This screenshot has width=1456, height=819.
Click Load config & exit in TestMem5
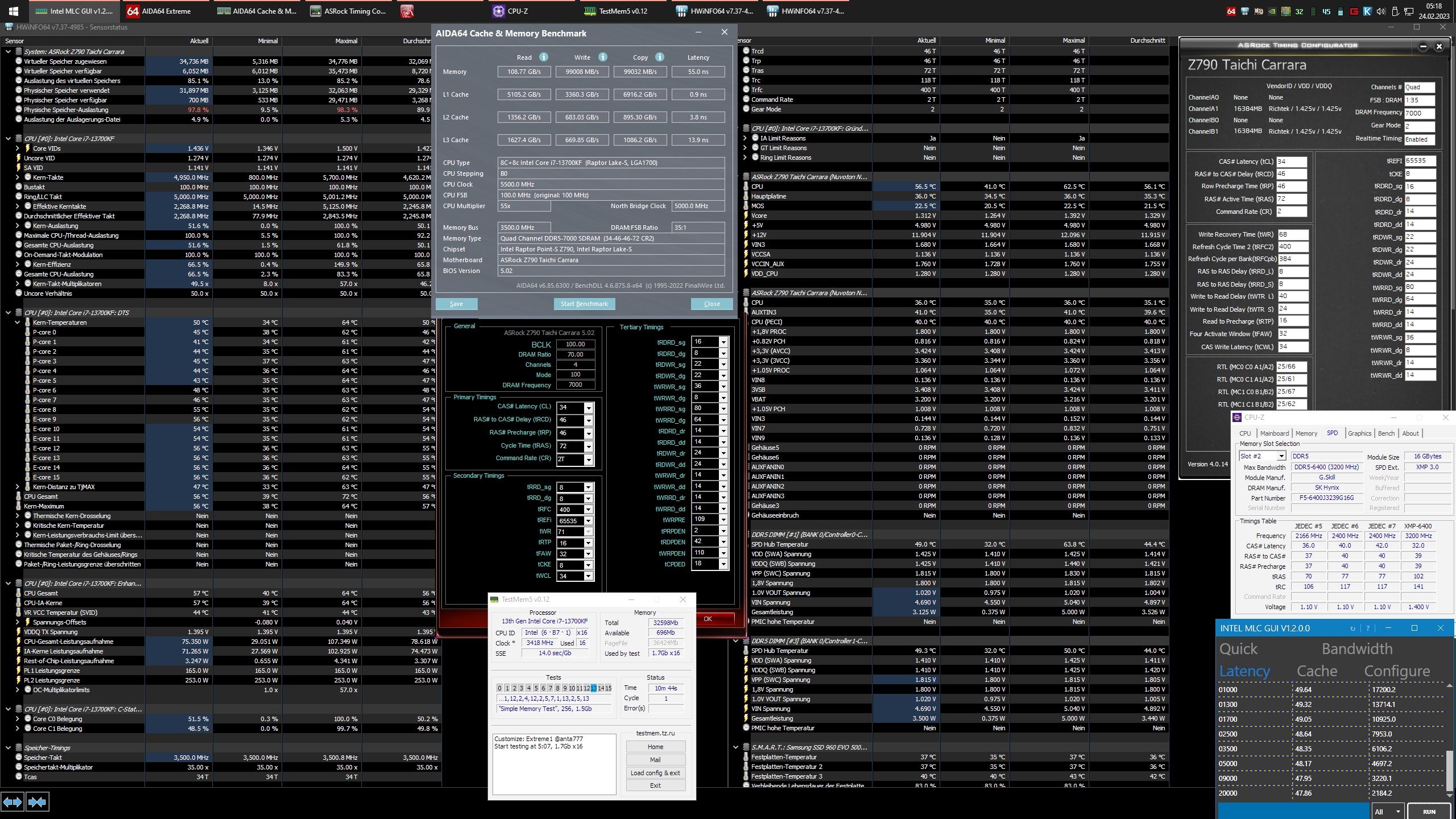point(655,773)
